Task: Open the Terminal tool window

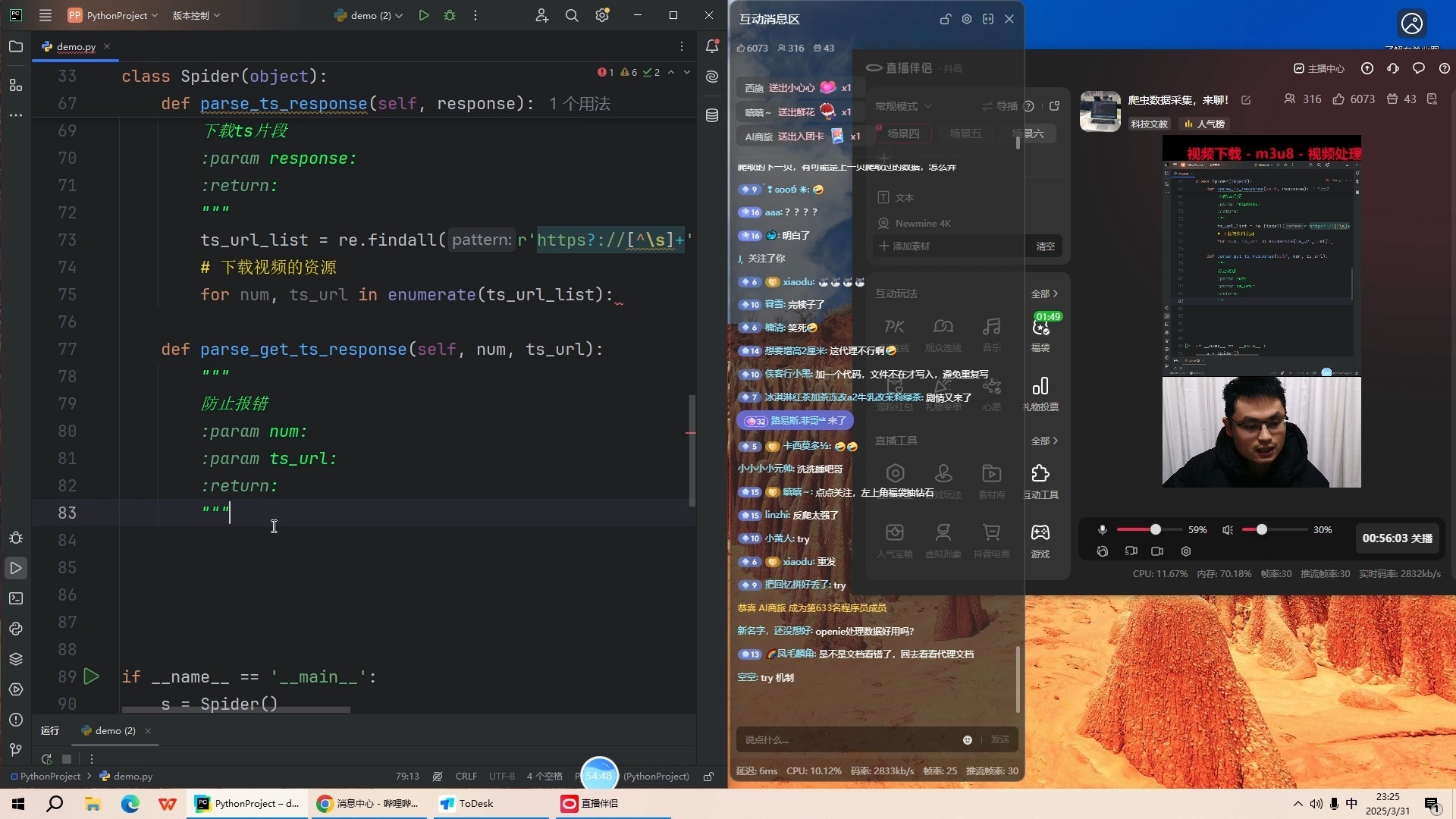Action: click(x=16, y=598)
